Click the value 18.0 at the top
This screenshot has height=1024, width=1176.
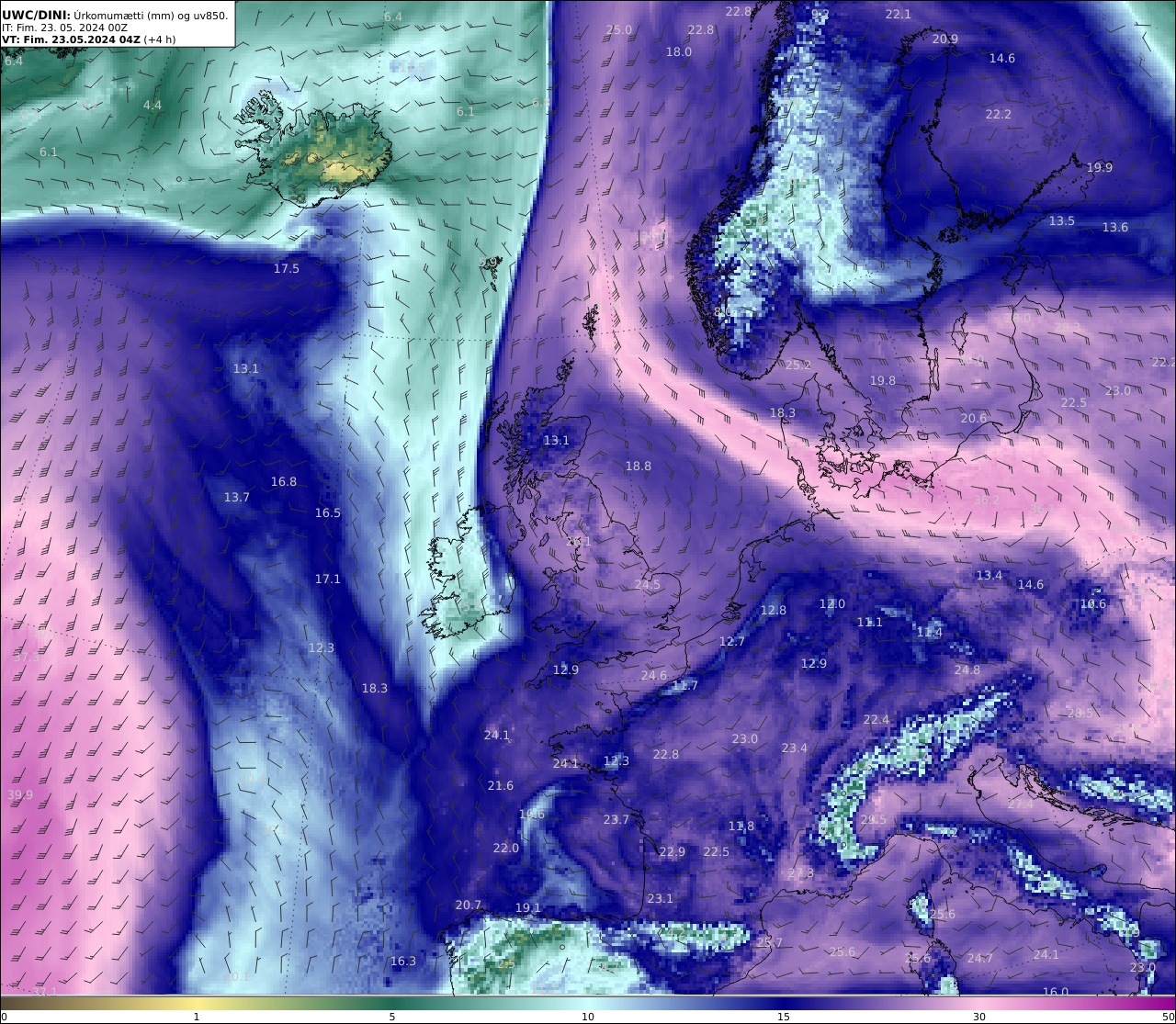point(679,51)
